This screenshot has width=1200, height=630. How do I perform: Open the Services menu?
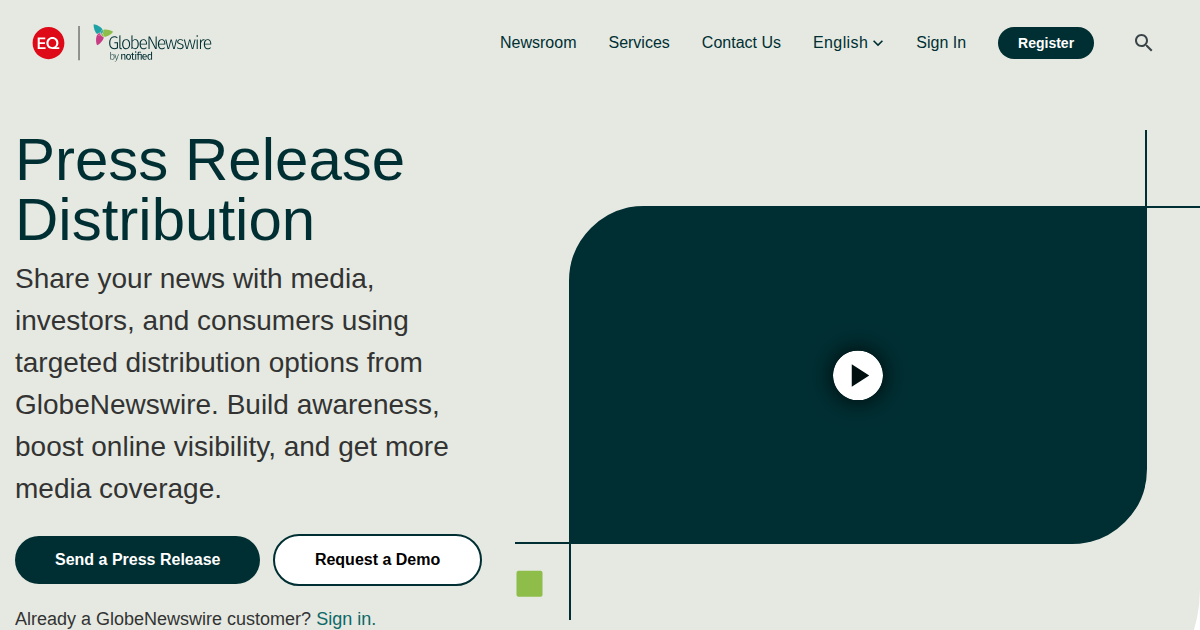[x=639, y=43]
